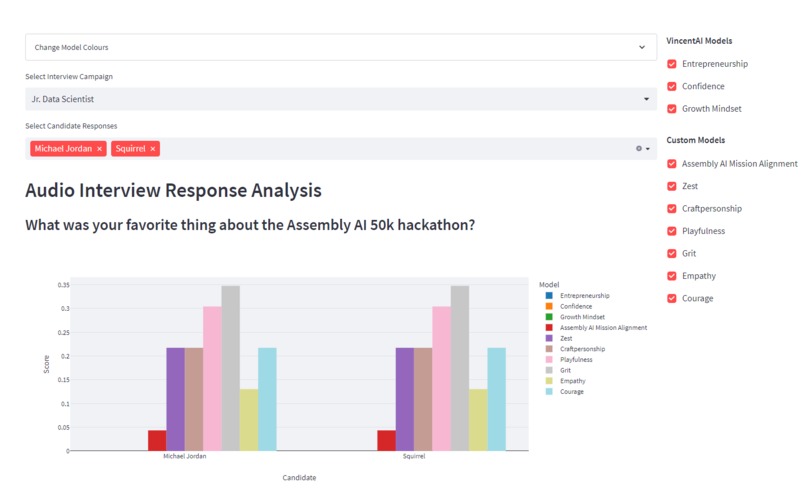806x492 pixels.
Task: Click the VincentAI Models heading
Action: click(699, 41)
